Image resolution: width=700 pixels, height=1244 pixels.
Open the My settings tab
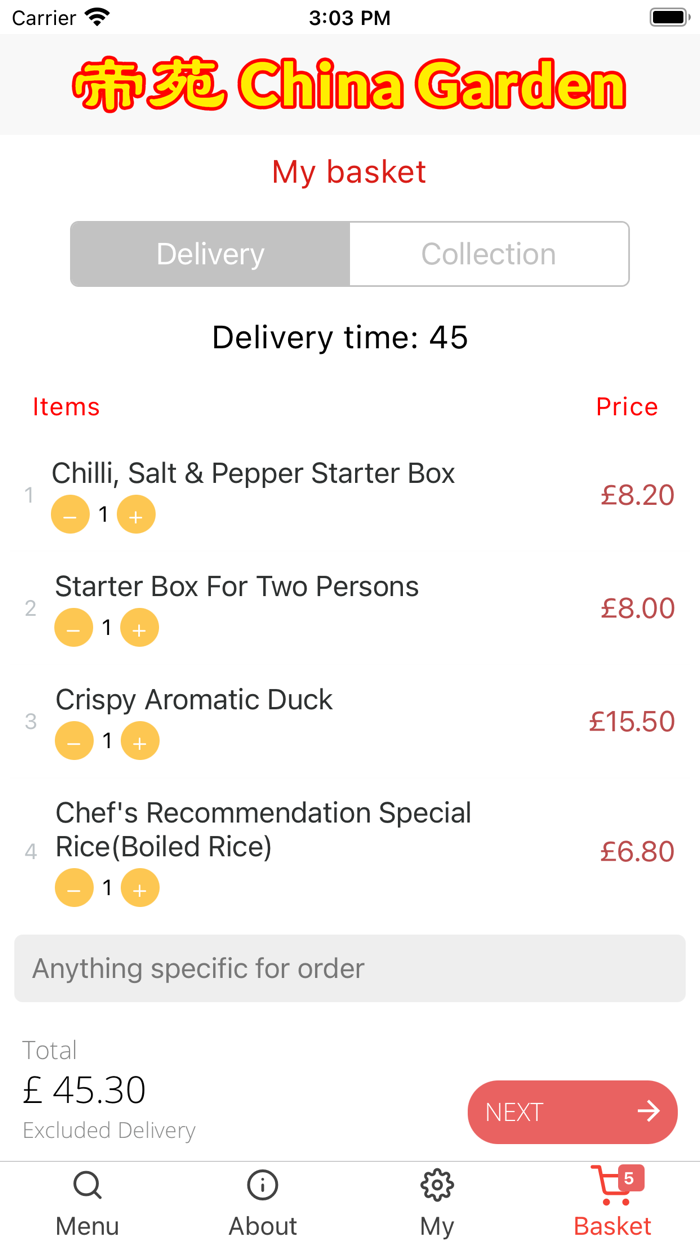tap(437, 1204)
